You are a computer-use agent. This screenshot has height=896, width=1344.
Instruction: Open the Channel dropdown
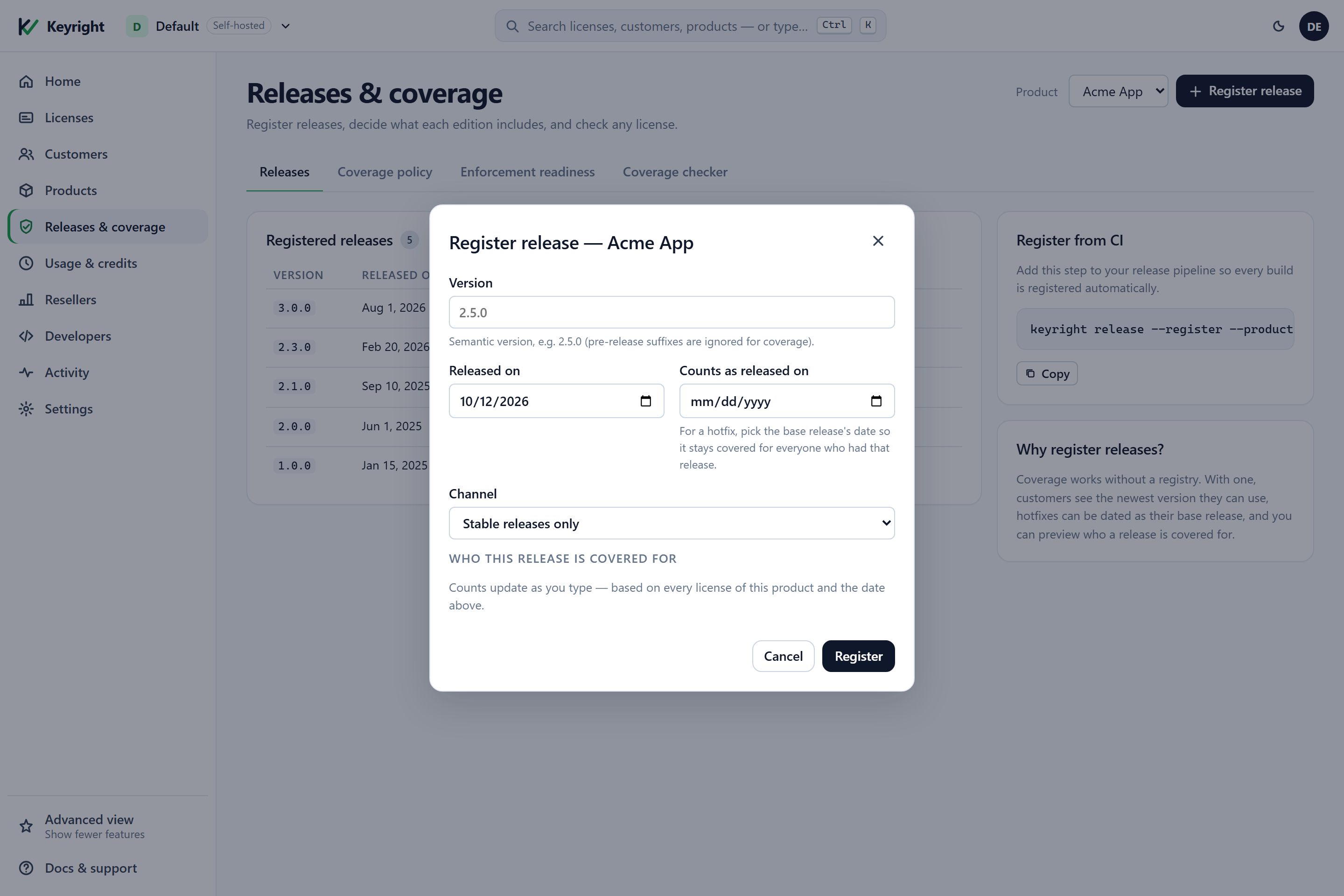tap(672, 524)
